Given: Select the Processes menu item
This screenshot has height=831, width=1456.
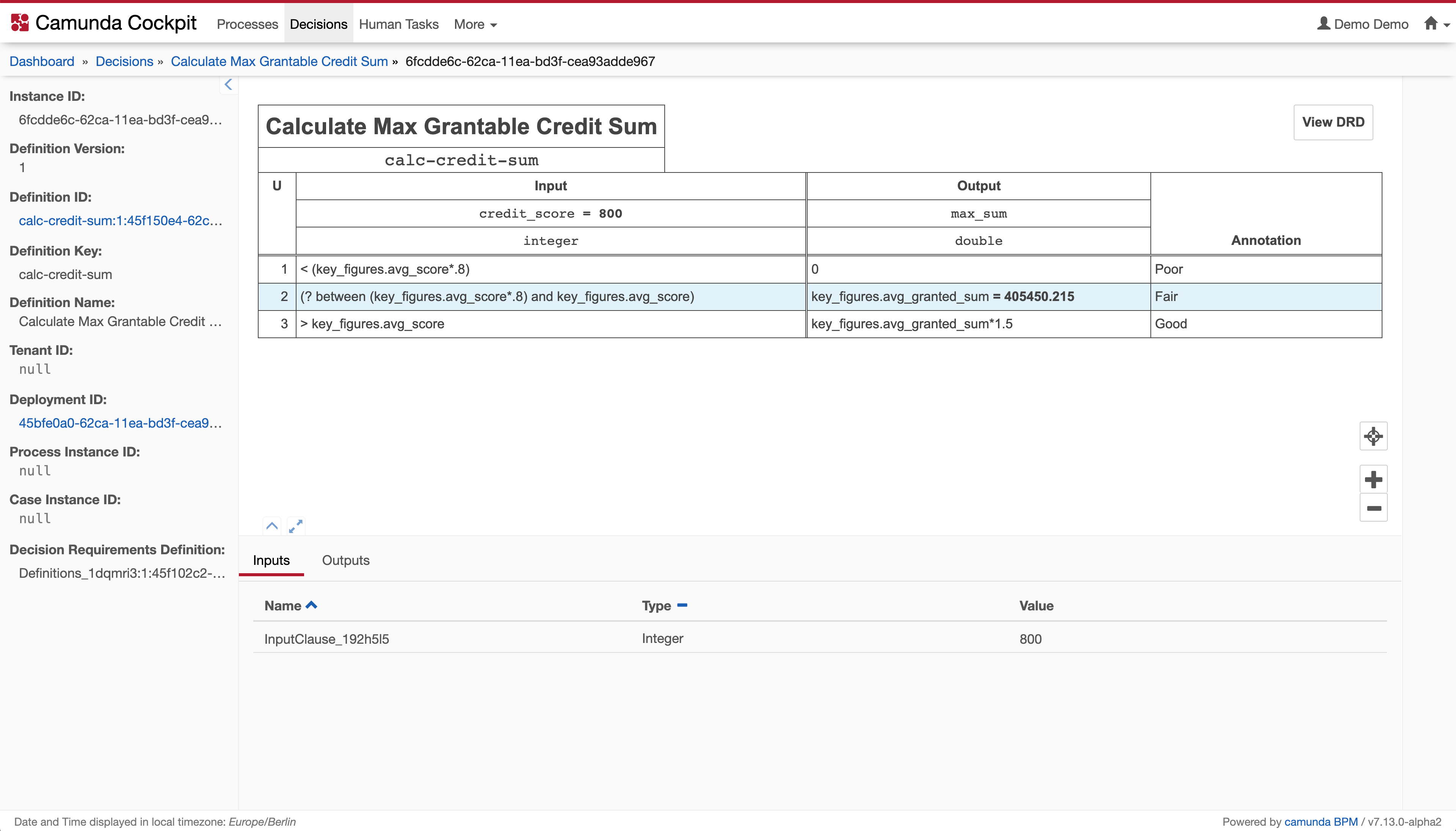Looking at the screenshot, I should (247, 23).
